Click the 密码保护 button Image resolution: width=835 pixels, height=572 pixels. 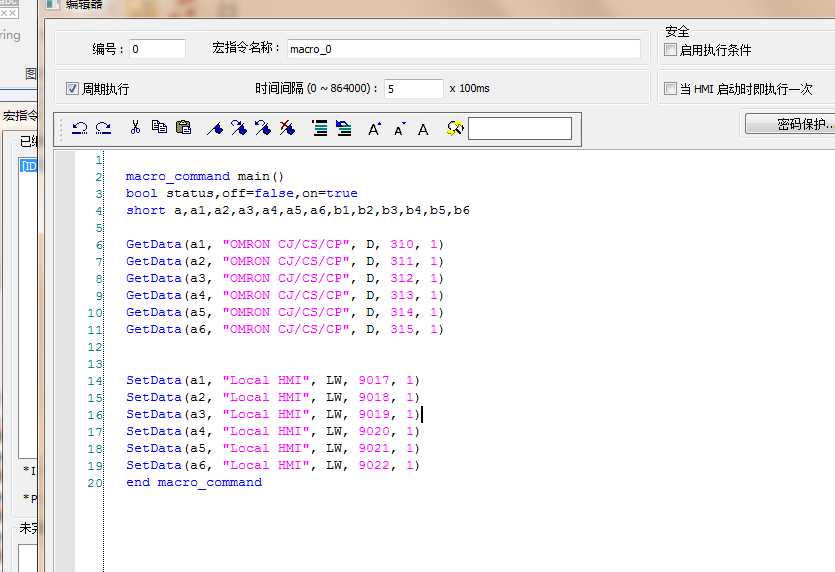pos(791,125)
